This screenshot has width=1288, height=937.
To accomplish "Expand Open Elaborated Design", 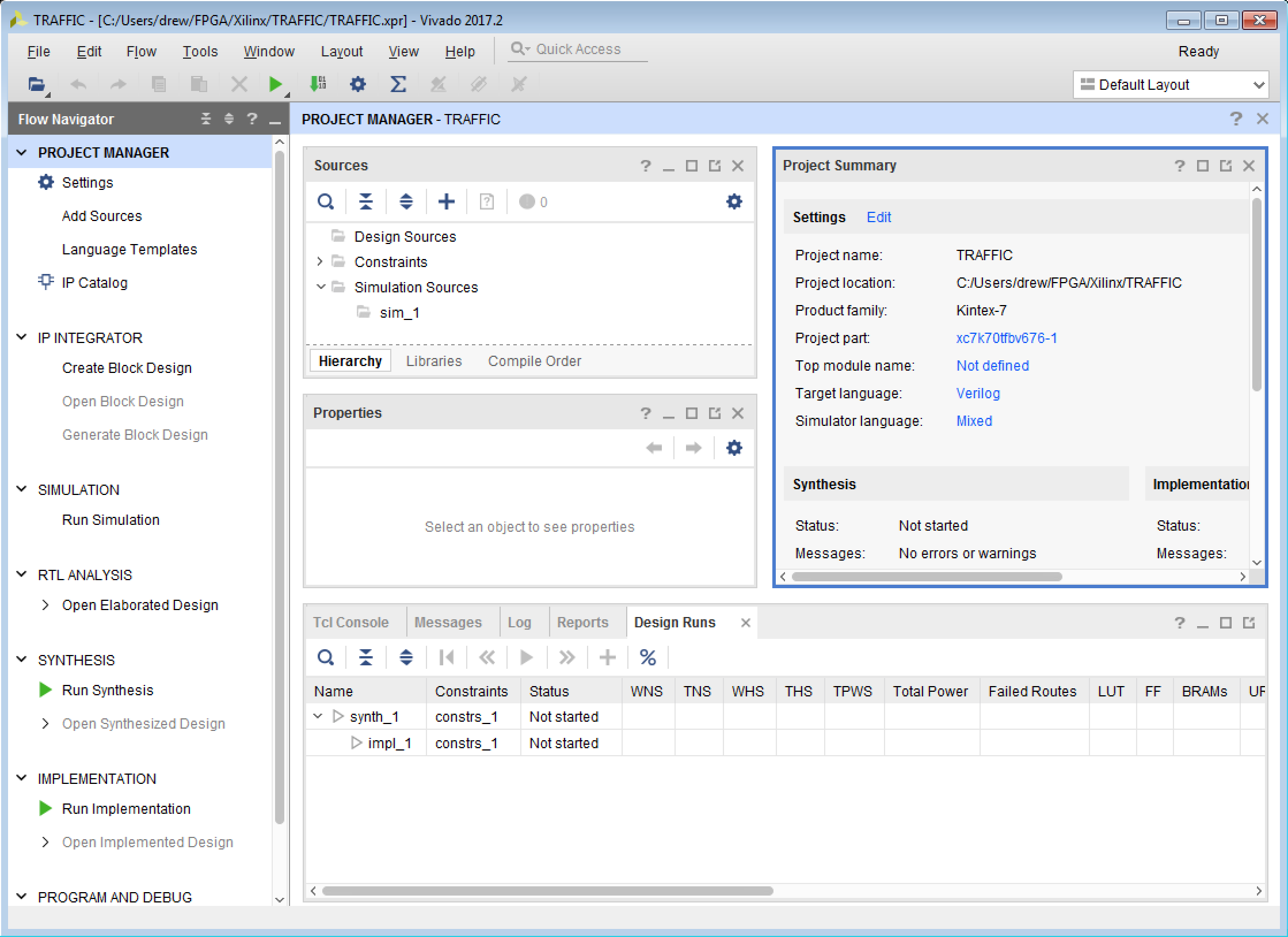I will (45, 605).
